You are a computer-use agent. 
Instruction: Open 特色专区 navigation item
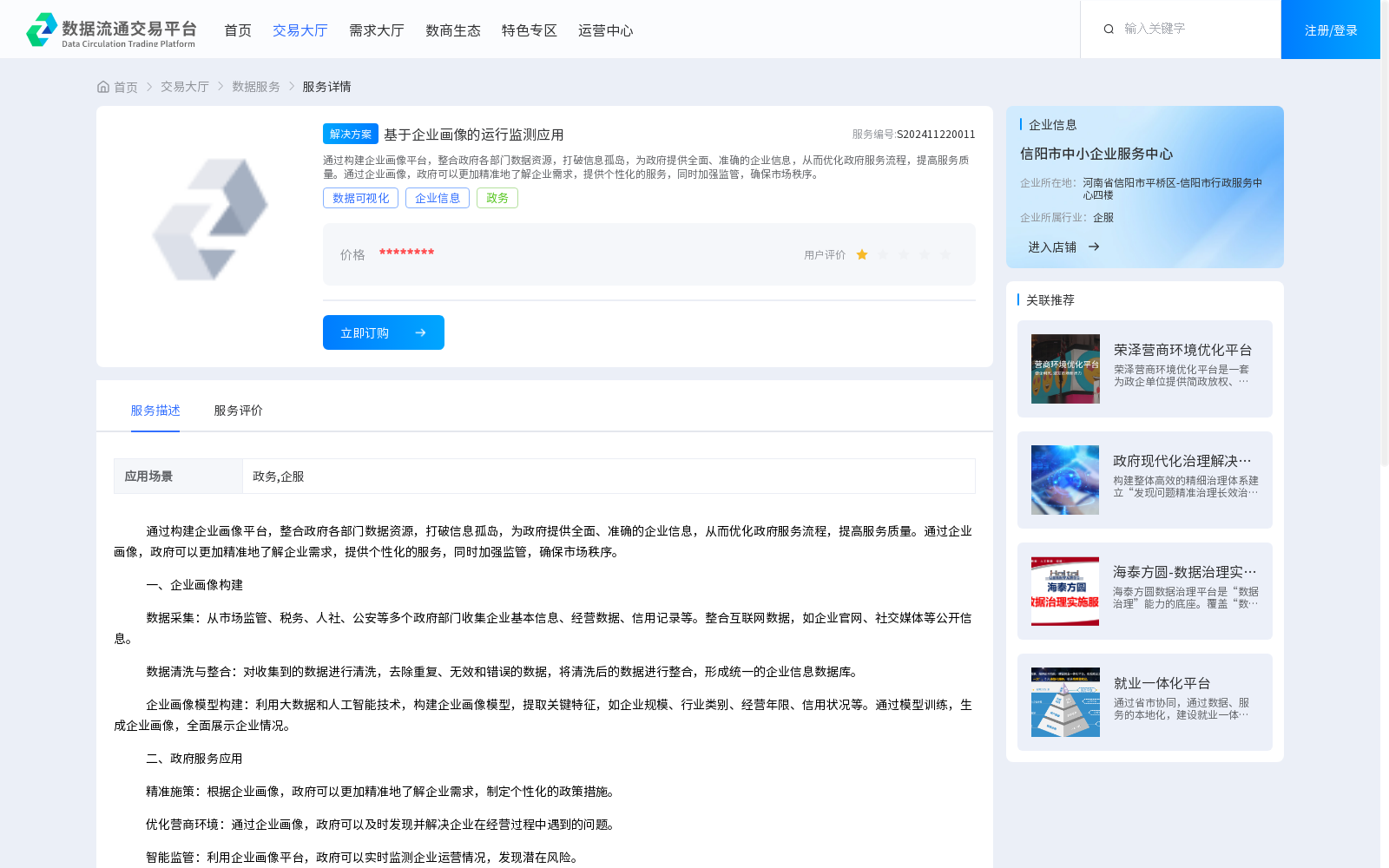pyautogui.click(x=530, y=30)
